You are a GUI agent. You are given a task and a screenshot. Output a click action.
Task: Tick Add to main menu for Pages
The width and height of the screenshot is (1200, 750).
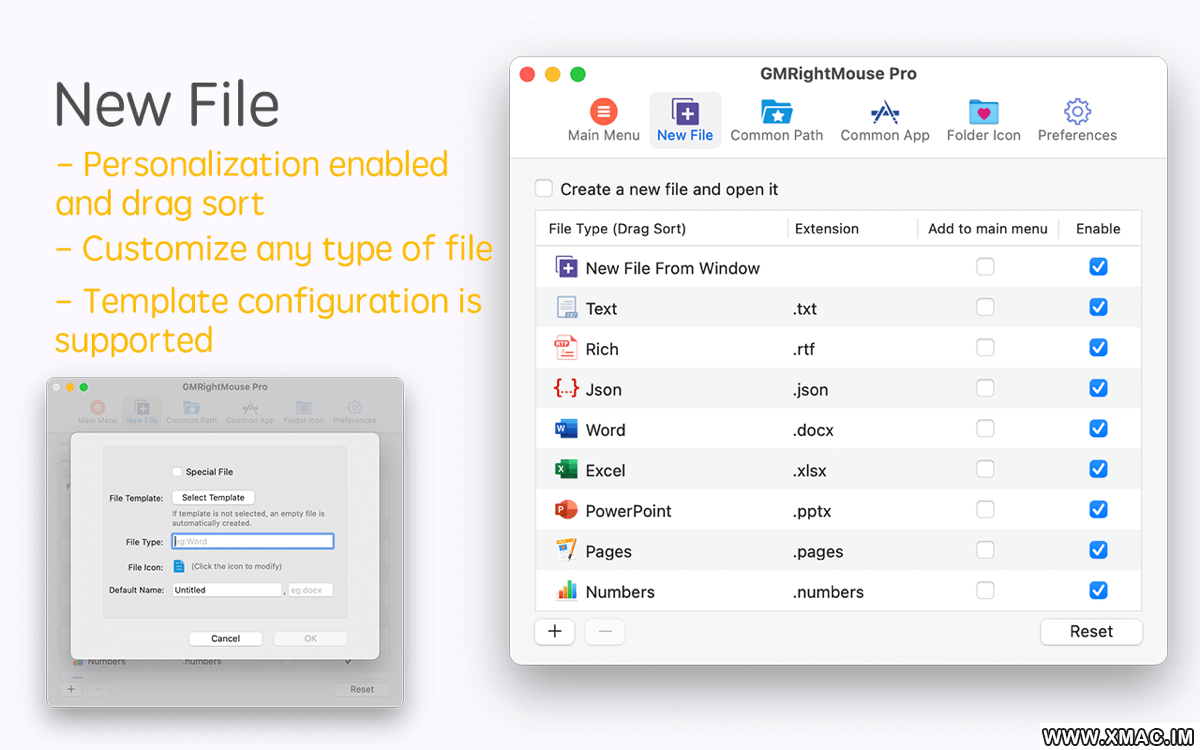click(985, 550)
